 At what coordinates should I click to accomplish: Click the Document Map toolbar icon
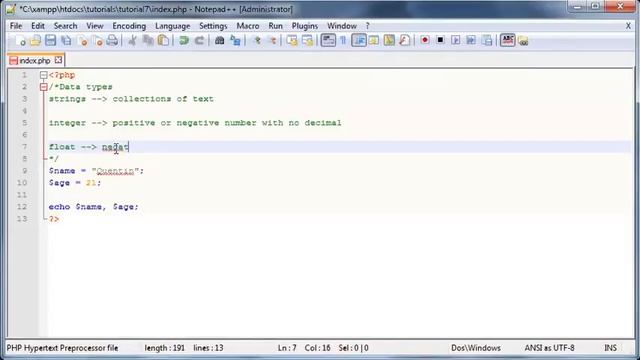point(389,40)
